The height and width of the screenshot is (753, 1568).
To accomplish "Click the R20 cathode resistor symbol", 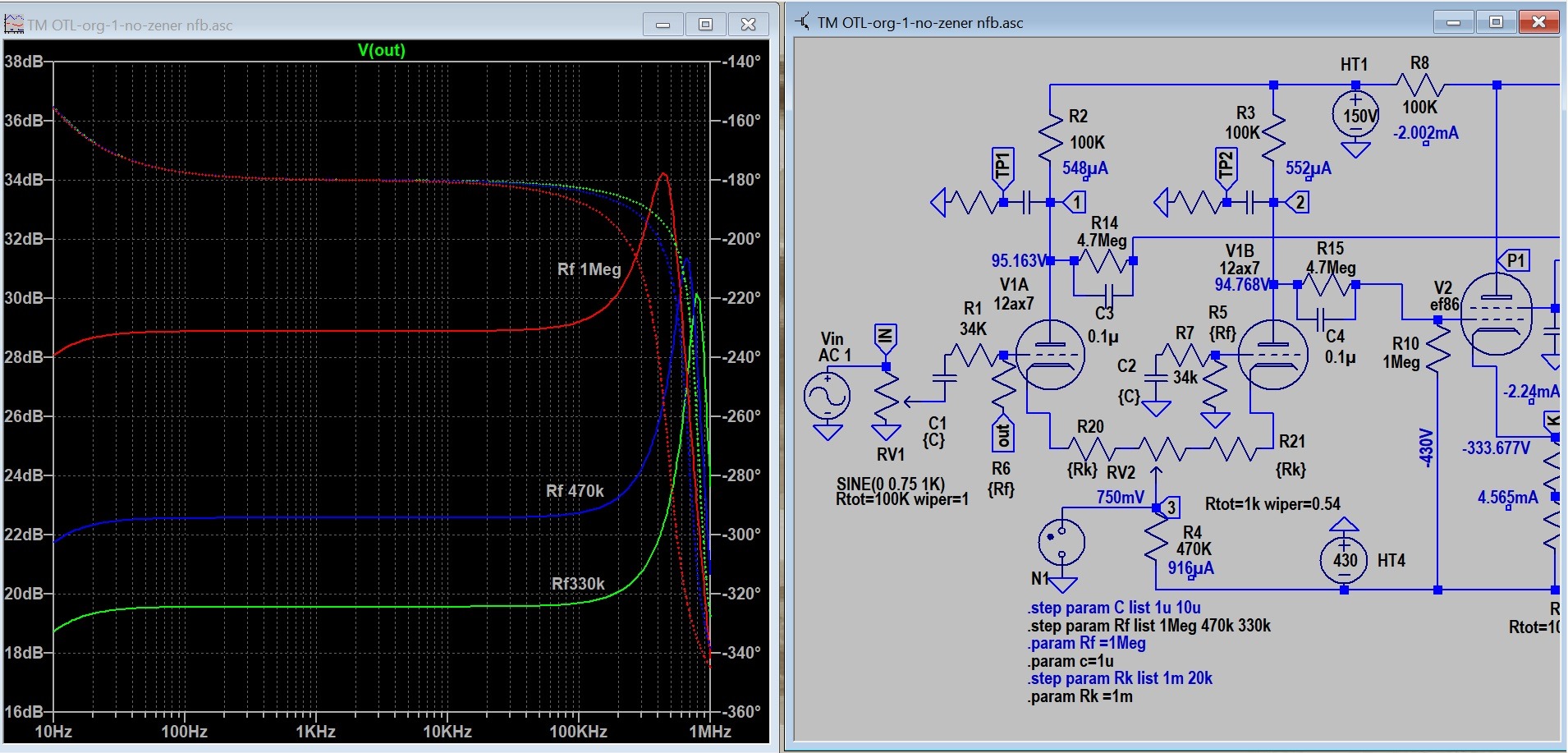I will point(1092,448).
